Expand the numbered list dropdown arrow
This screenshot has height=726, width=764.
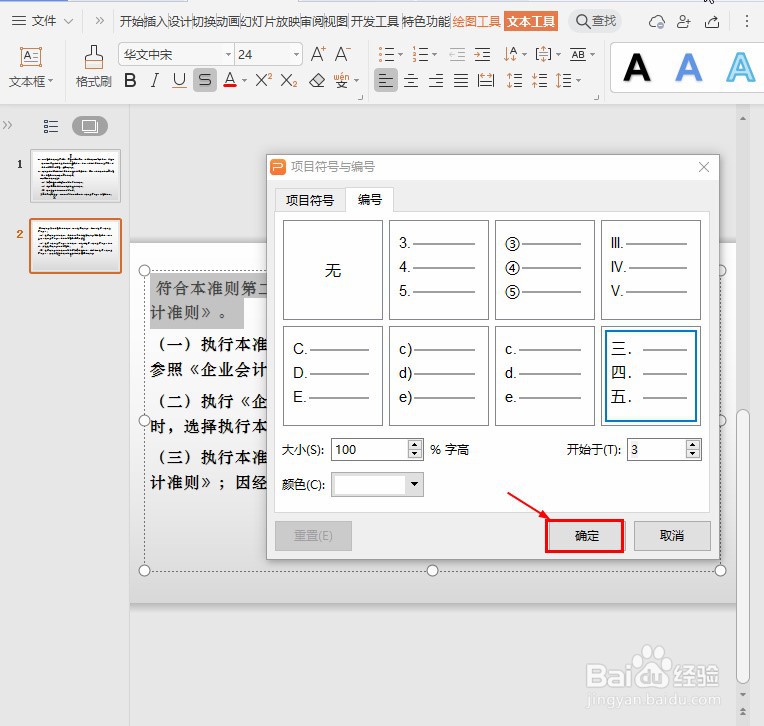click(x=435, y=54)
